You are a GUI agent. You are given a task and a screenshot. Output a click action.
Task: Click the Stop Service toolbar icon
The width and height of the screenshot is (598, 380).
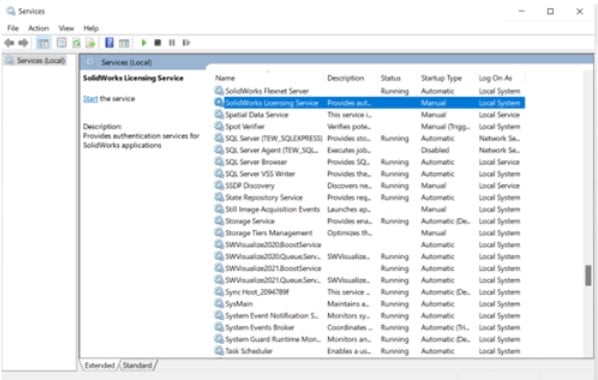[158, 43]
